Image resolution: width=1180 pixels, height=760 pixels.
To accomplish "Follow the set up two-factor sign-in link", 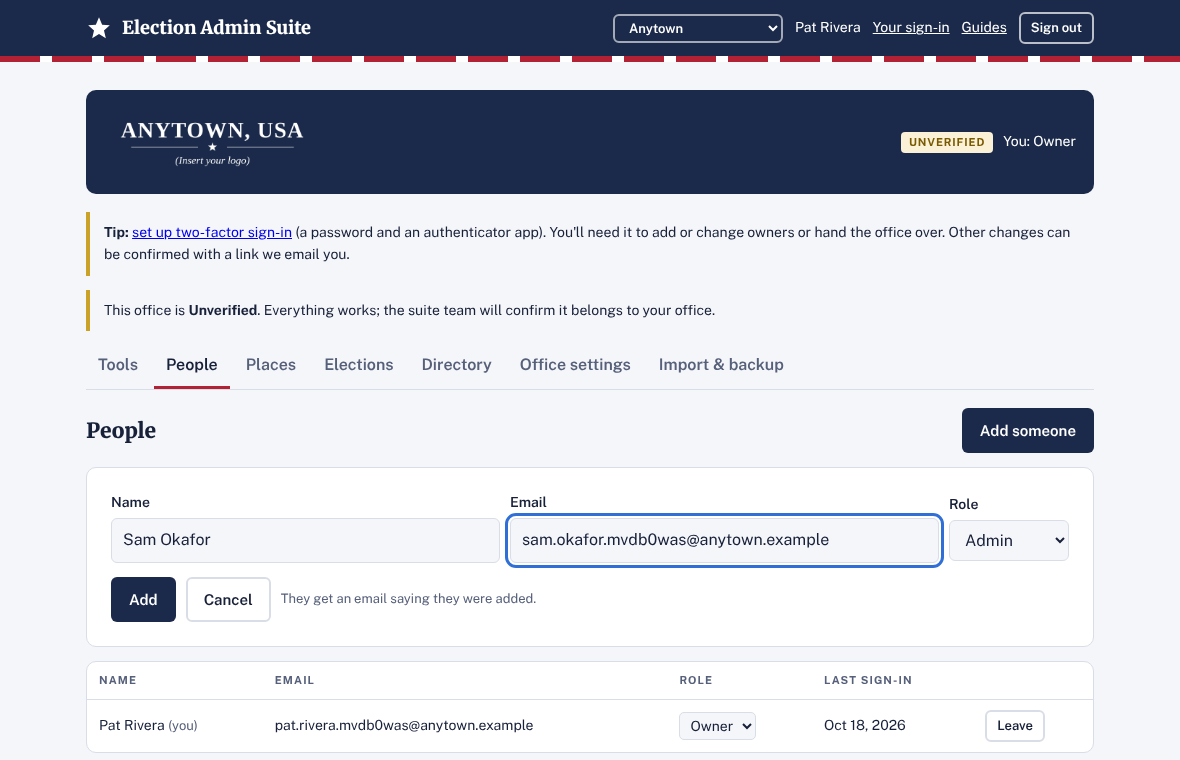I will [211, 233].
